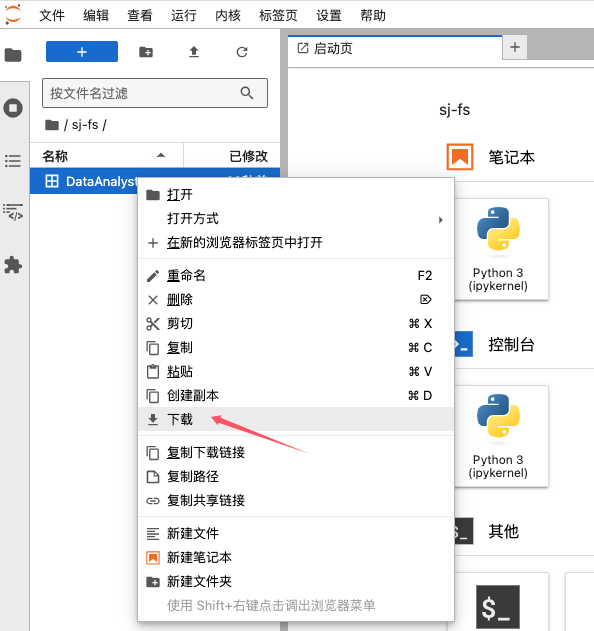The image size is (594, 631).
Task: Open the 运行 menu
Action: (184, 15)
